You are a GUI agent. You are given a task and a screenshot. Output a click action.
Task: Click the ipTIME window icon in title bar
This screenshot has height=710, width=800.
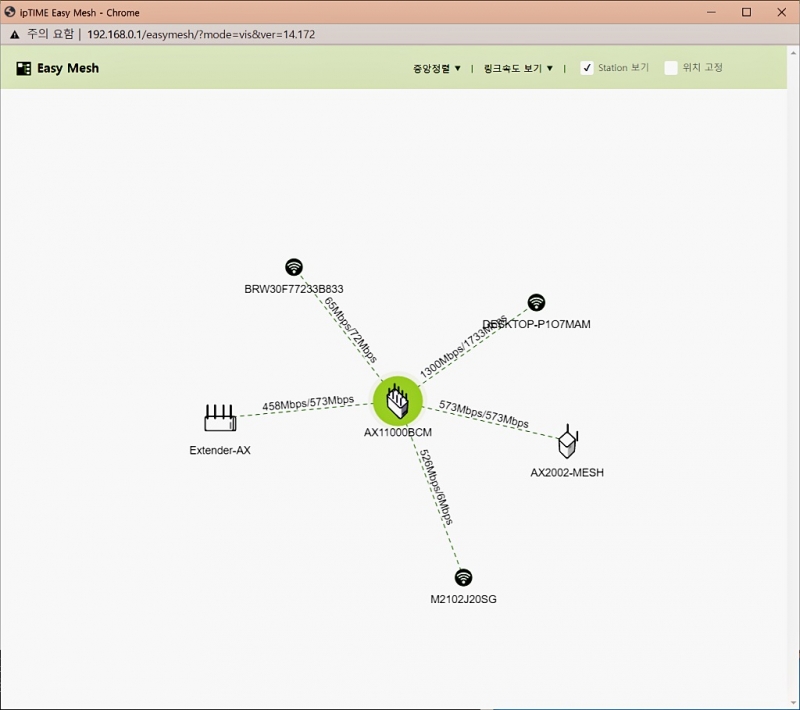[9, 12]
